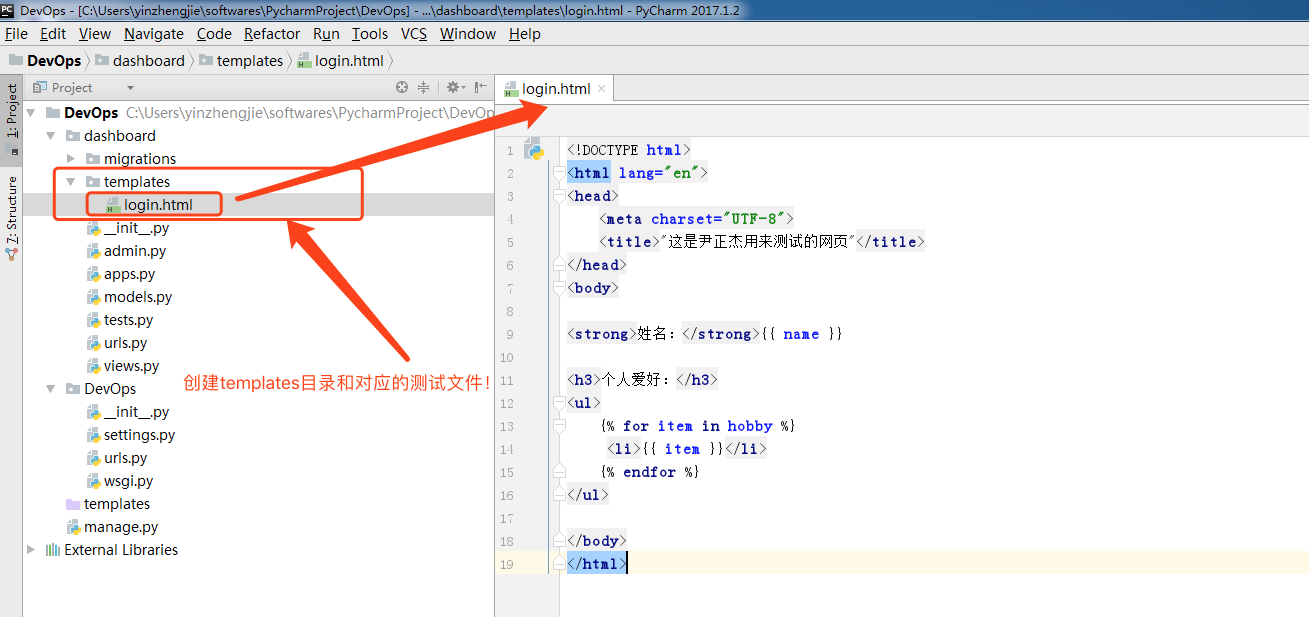Open the File menu
The height and width of the screenshot is (617, 1309).
coord(16,34)
